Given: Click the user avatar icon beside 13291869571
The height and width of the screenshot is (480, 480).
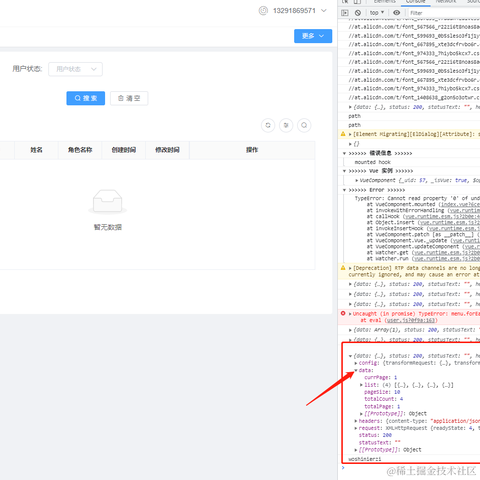Looking at the screenshot, I should [x=263, y=11].
